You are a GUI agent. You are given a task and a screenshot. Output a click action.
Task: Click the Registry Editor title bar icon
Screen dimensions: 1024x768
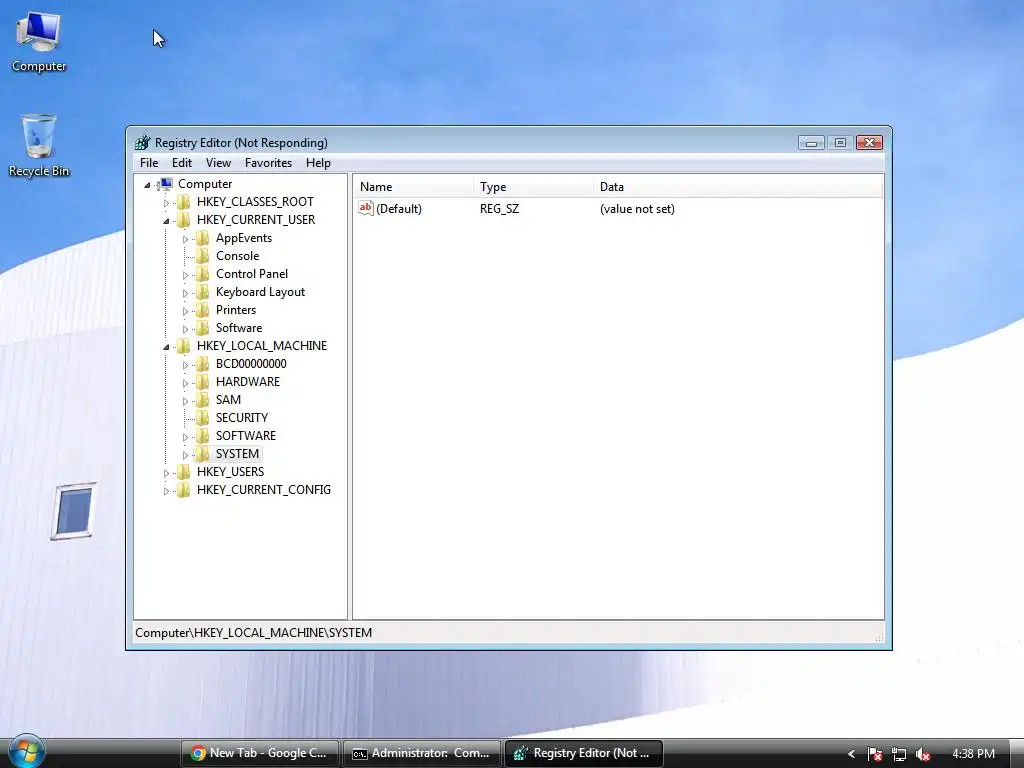click(x=142, y=142)
